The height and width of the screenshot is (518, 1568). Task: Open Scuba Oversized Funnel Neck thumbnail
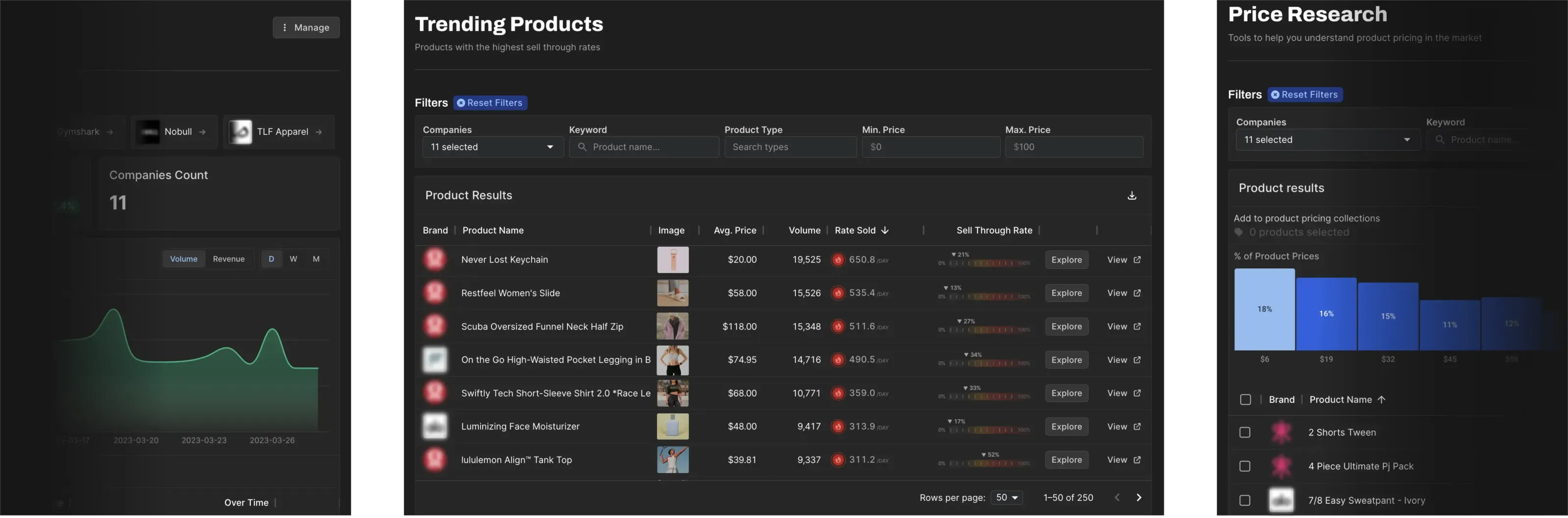pos(673,327)
